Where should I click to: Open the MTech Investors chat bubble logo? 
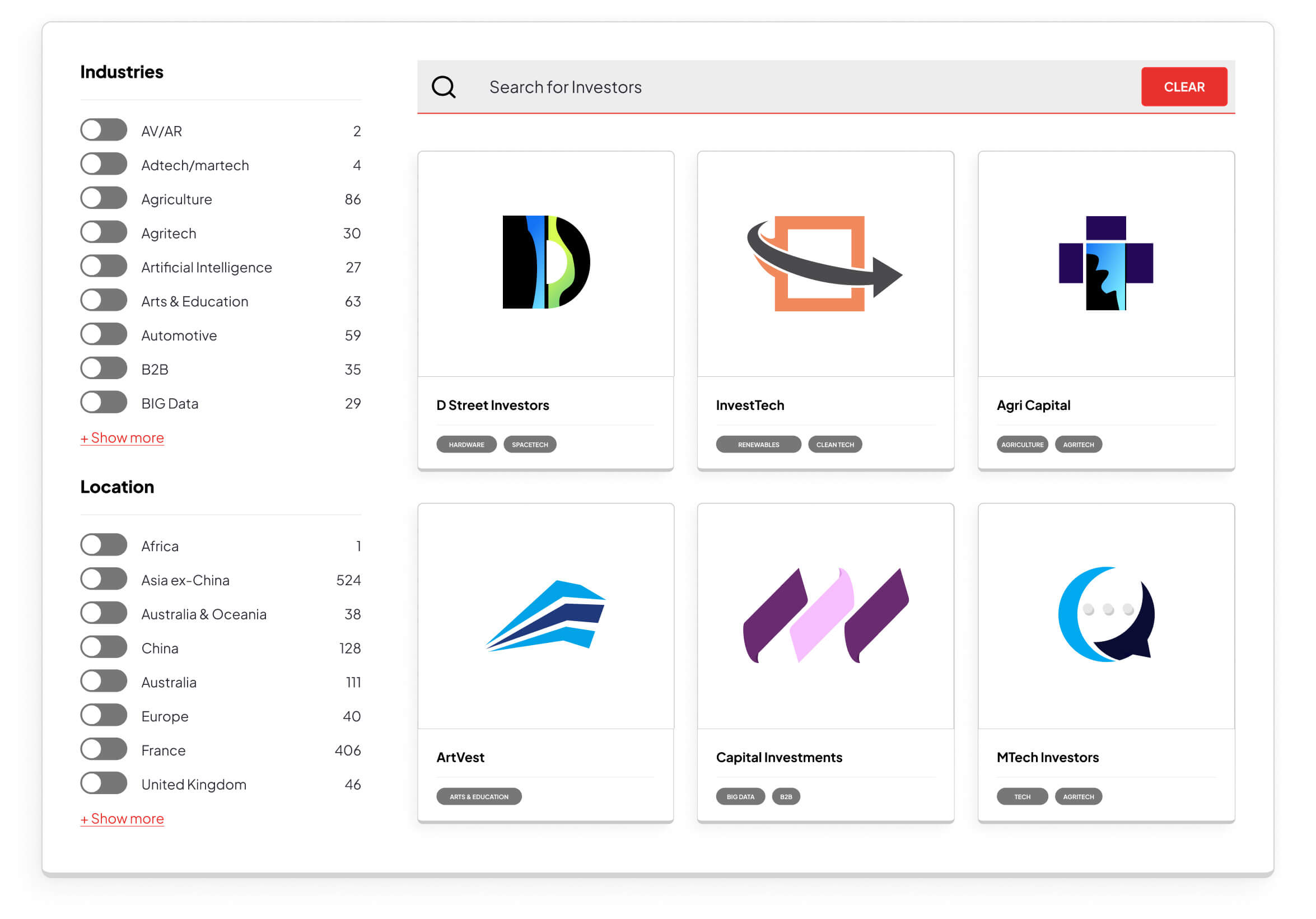pos(1105,614)
